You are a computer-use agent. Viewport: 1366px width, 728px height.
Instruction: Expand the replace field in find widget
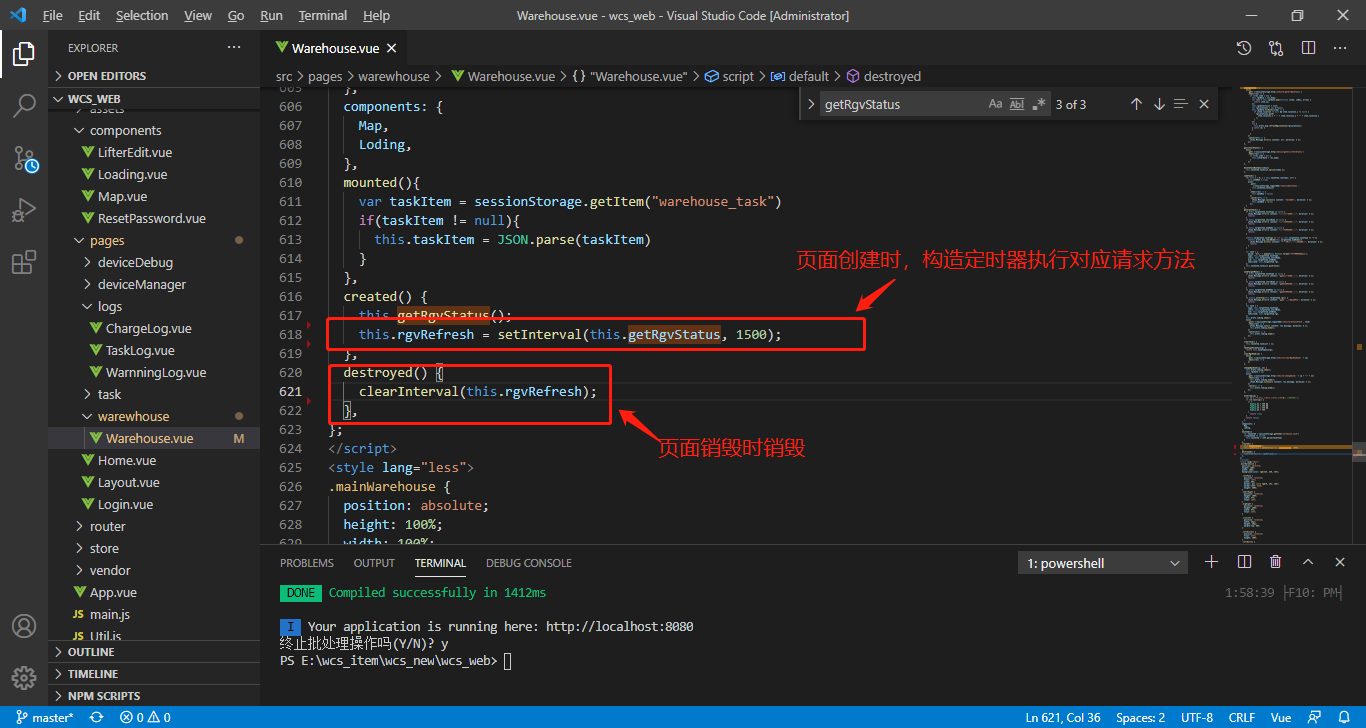(x=810, y=104)
